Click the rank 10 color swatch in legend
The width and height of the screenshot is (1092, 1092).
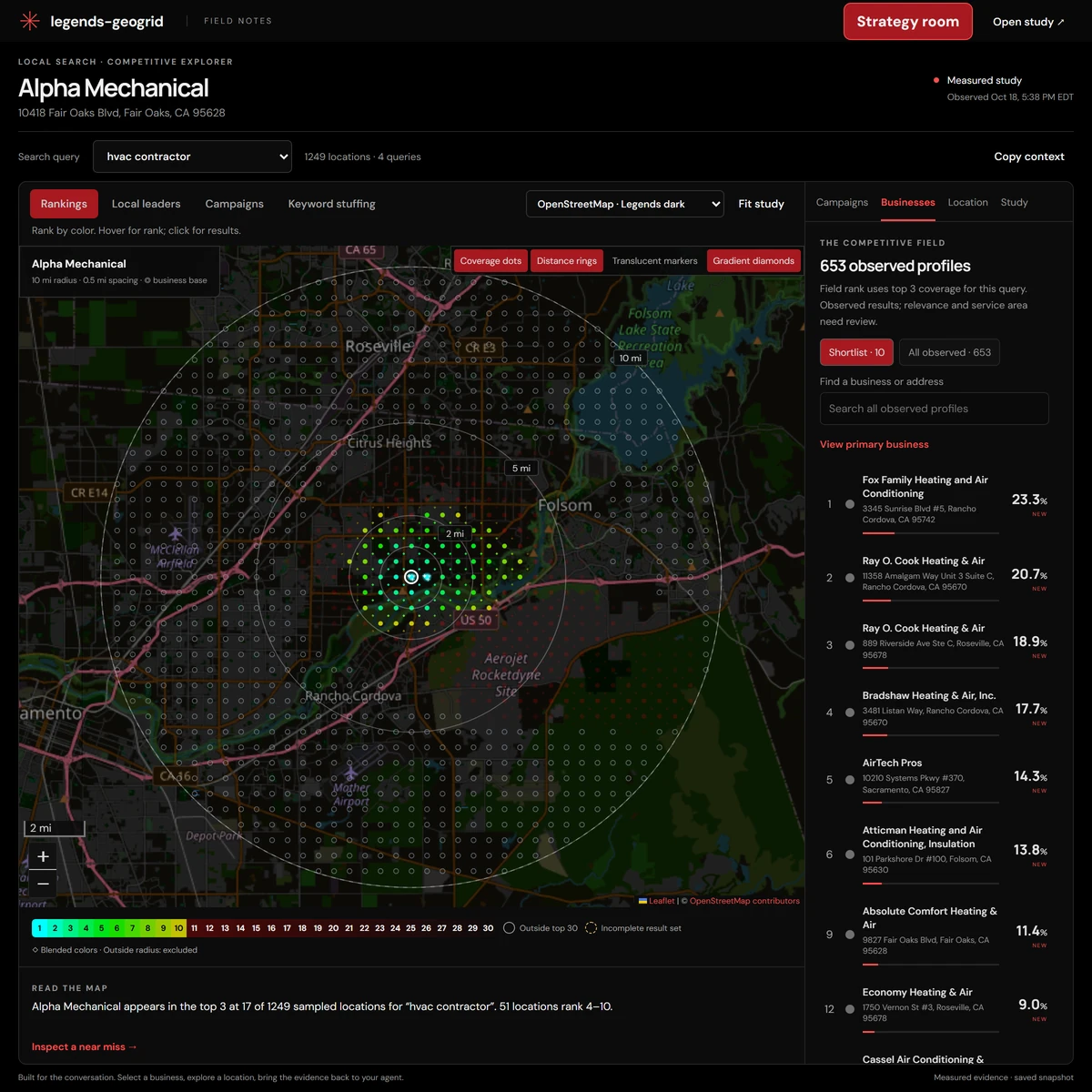click(x=178, y=928)
